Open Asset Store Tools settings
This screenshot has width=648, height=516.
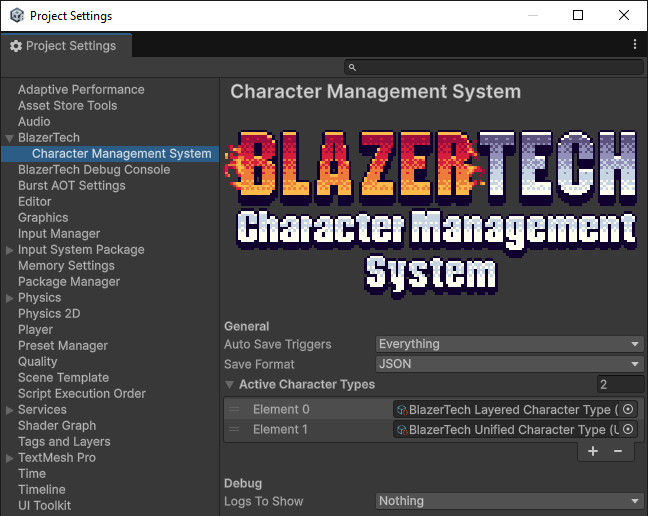(x=67, y=106)
